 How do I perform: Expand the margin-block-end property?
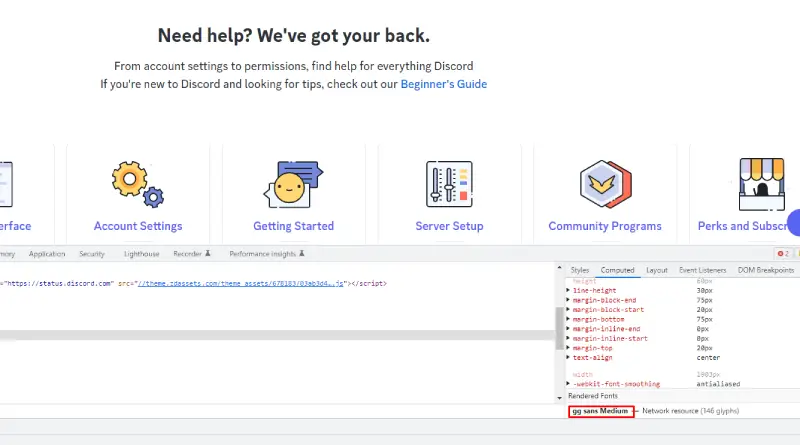(x=568, y=300)
